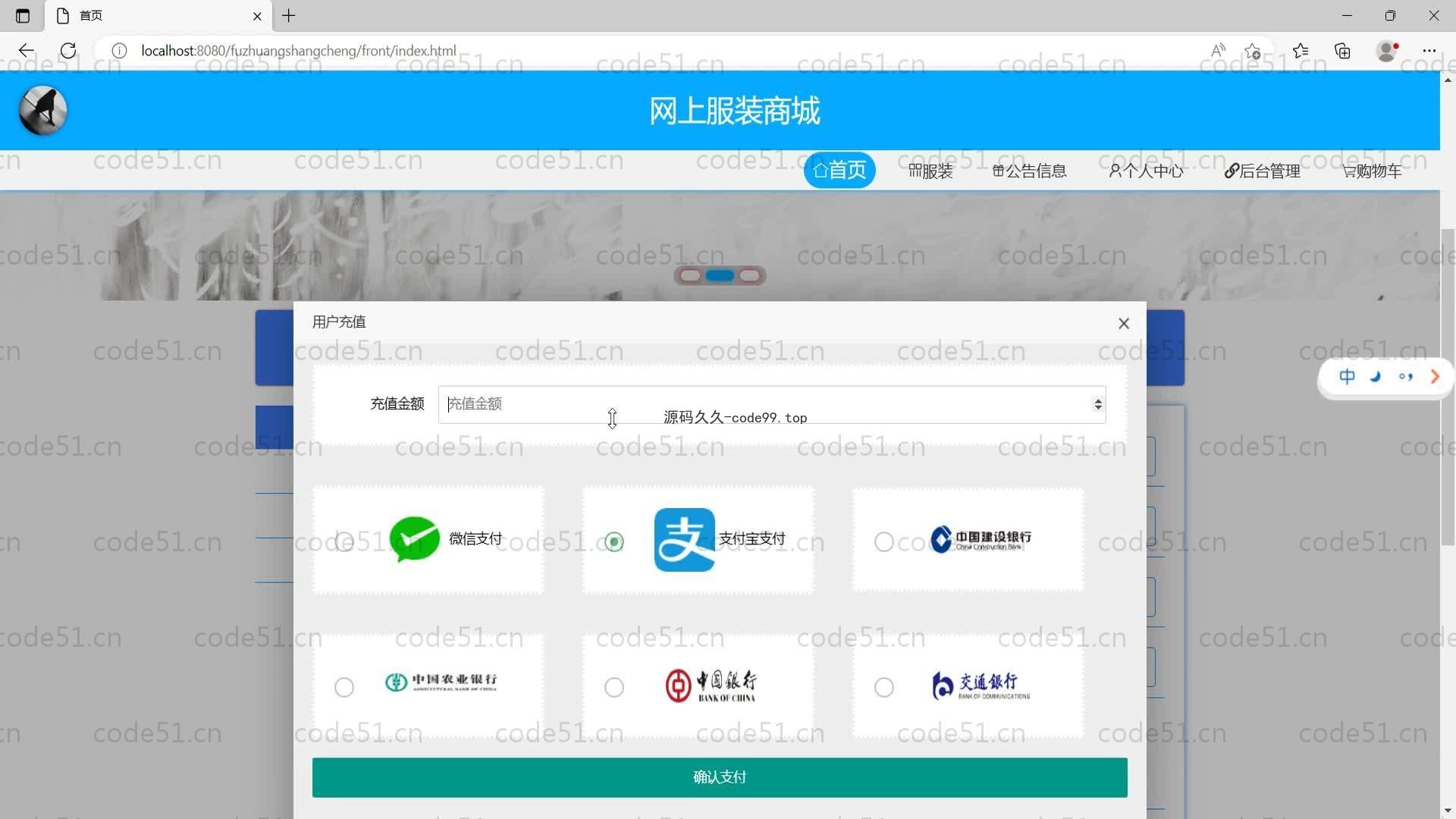Open a new browser tab
Image resolution: width=1456 pixels, height=819 pixels.
click(x=289, y=16)
